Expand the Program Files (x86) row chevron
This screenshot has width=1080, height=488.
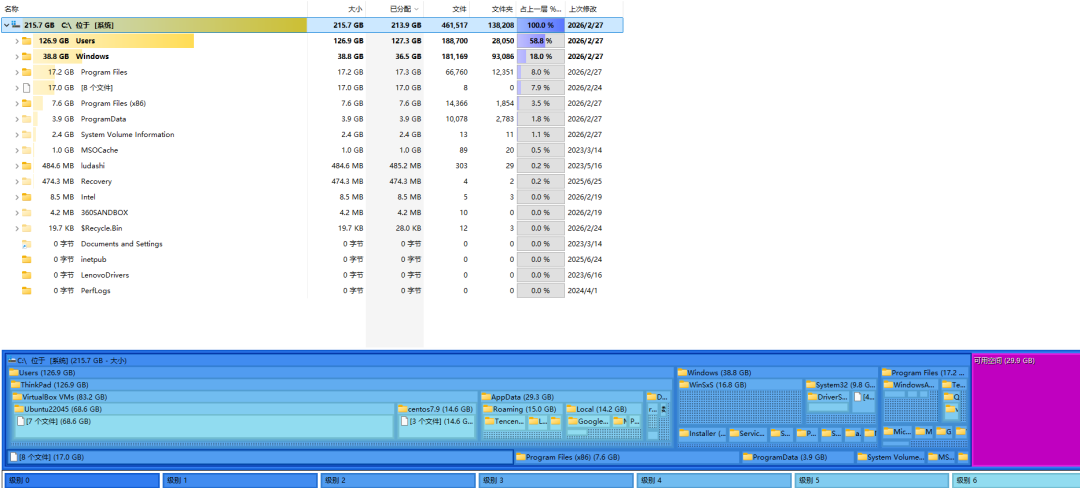pos(17,103)
